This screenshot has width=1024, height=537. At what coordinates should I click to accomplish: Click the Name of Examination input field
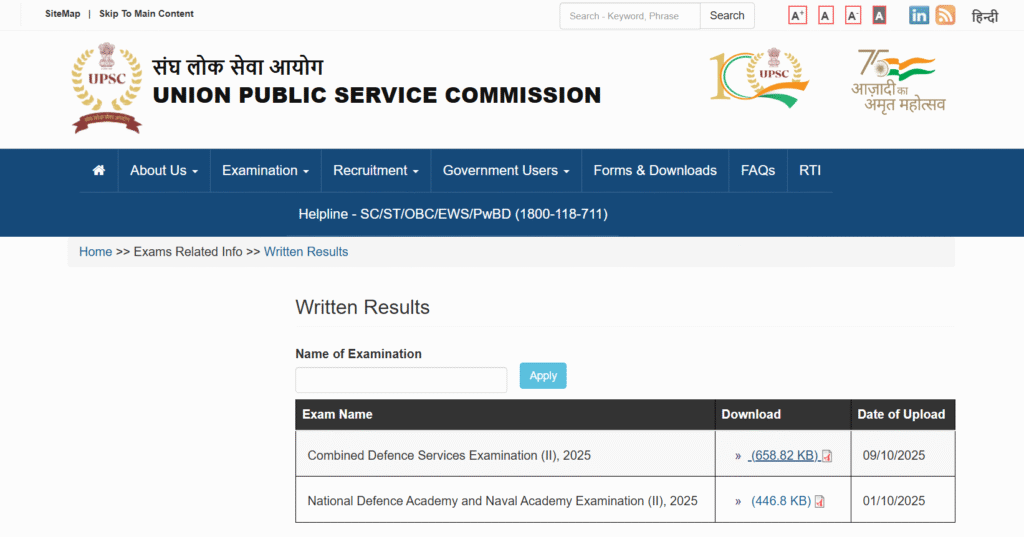(401, 380)
